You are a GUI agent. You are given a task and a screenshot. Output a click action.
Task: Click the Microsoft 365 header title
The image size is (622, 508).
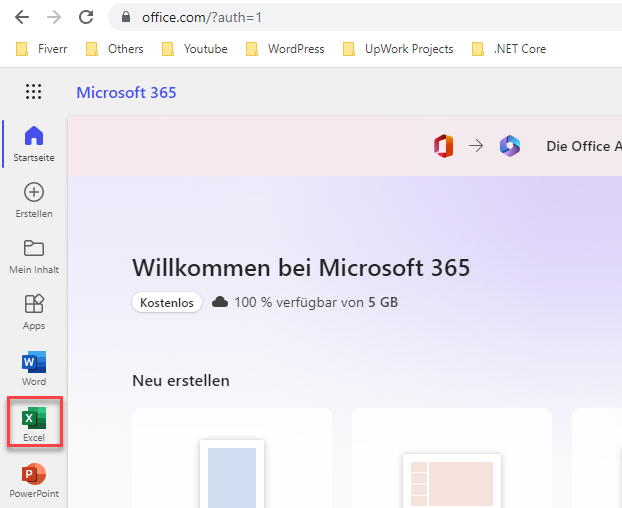pyautogui.click(x=126, y=92)
